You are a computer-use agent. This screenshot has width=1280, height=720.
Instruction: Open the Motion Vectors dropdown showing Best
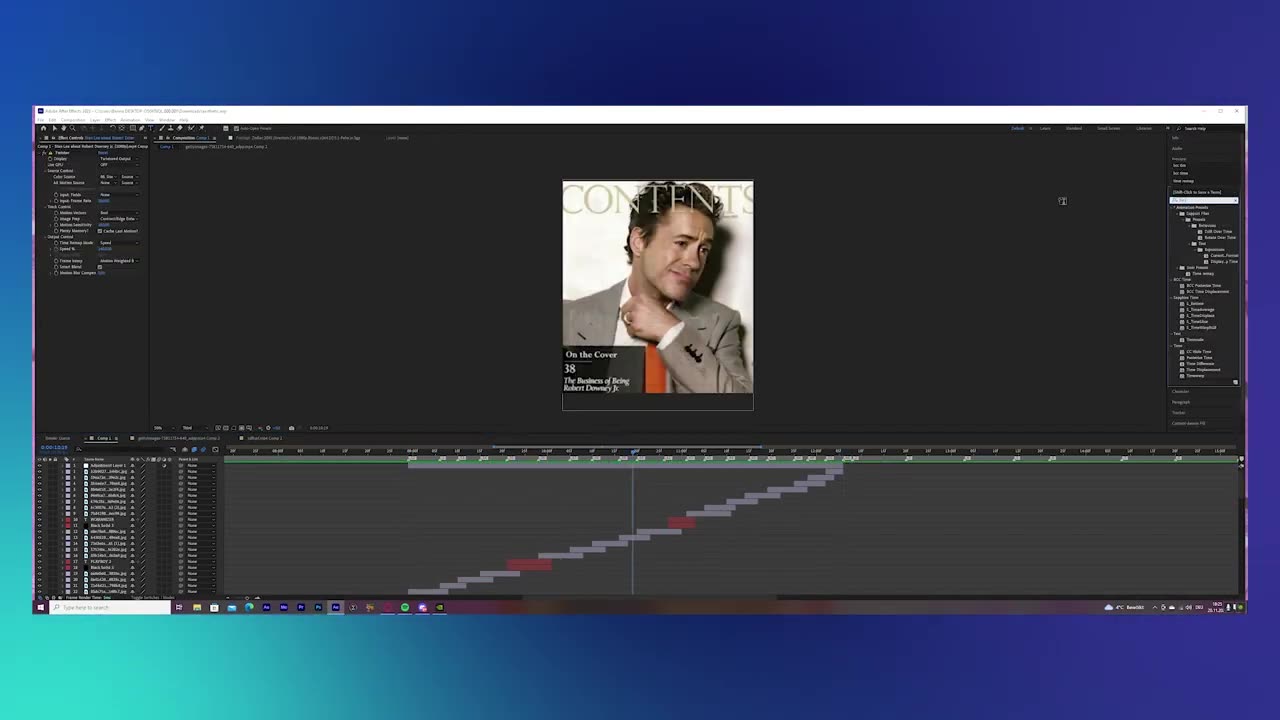click(x=119, y=213)
